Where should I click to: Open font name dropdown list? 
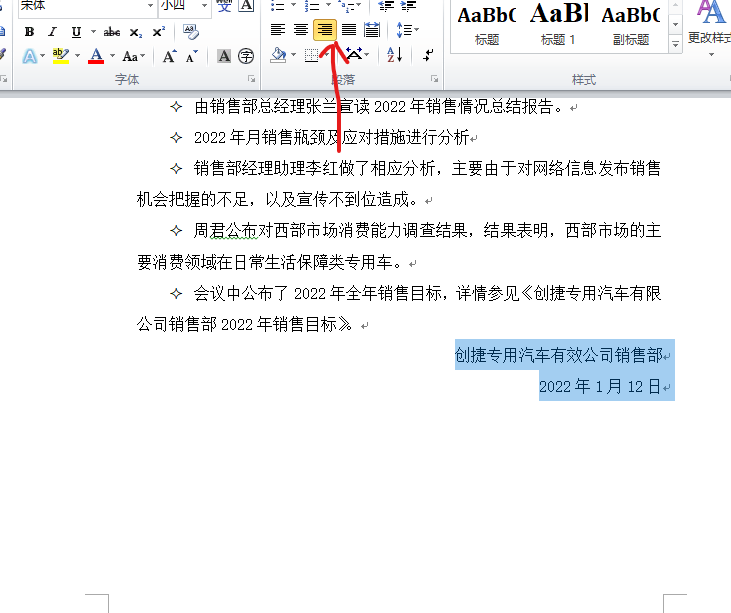click(x=151, y=6)
